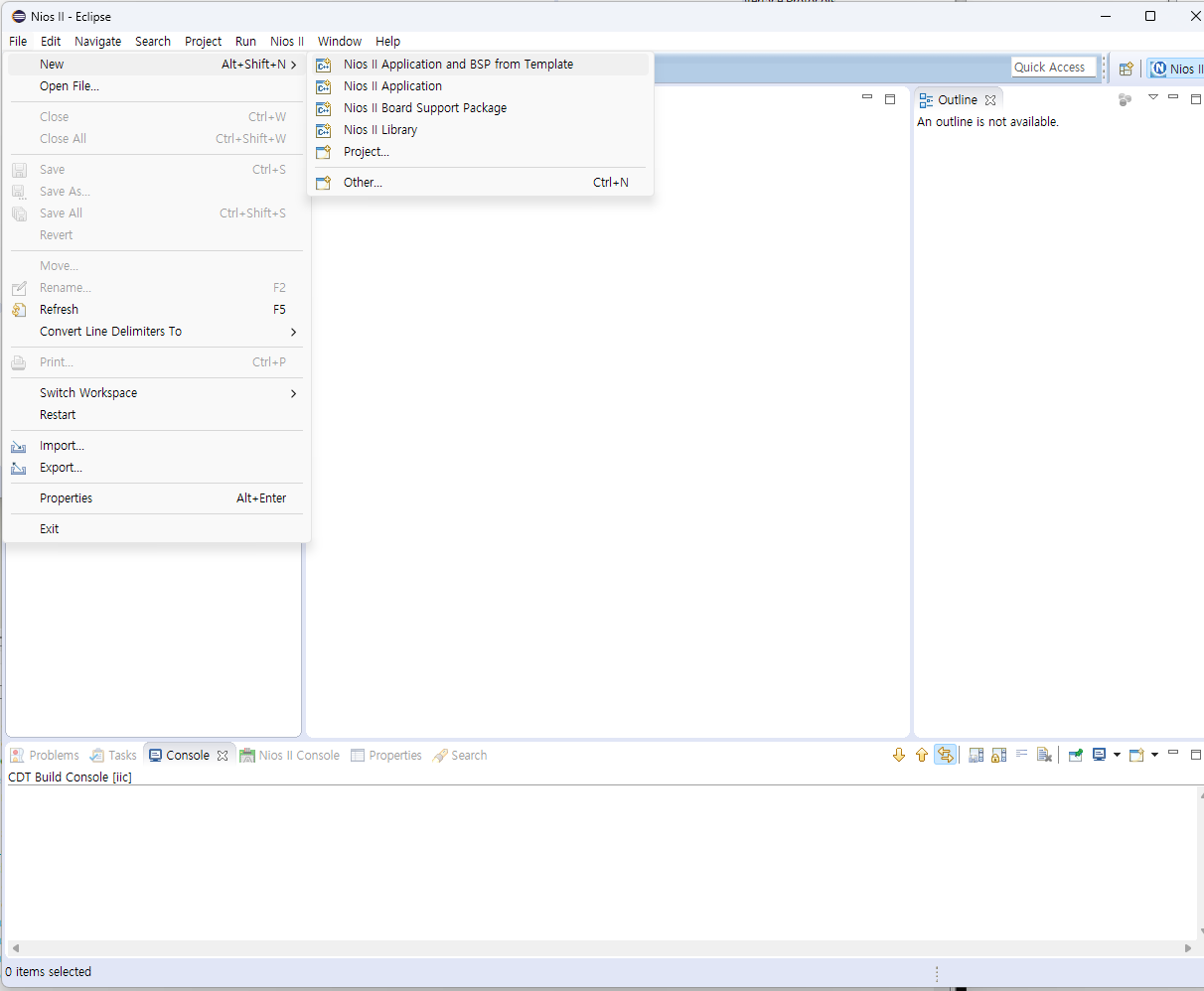Viewport: 1204px width, 991px height.
Task: Click left arrow of console horizontal scrollbar
Action: pos(15,948)
